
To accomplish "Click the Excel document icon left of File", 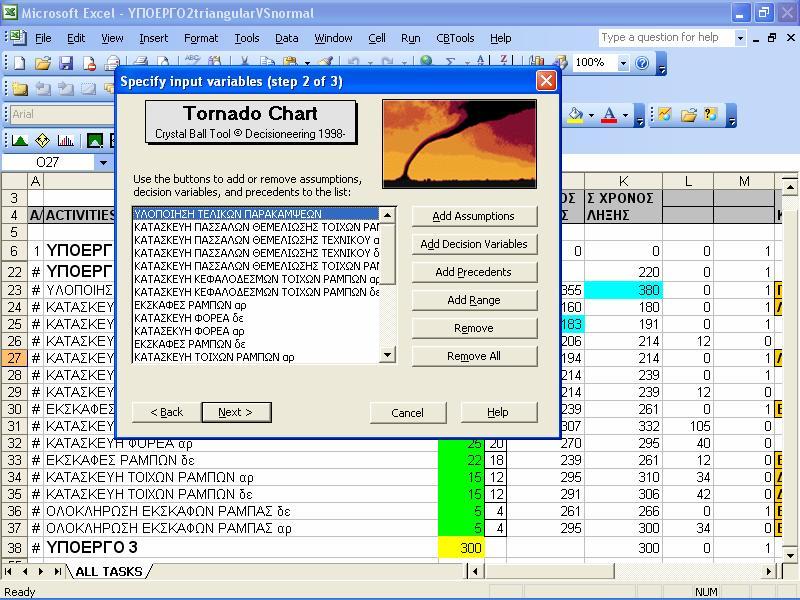I will pyautogui.click(x=18, y=38).
